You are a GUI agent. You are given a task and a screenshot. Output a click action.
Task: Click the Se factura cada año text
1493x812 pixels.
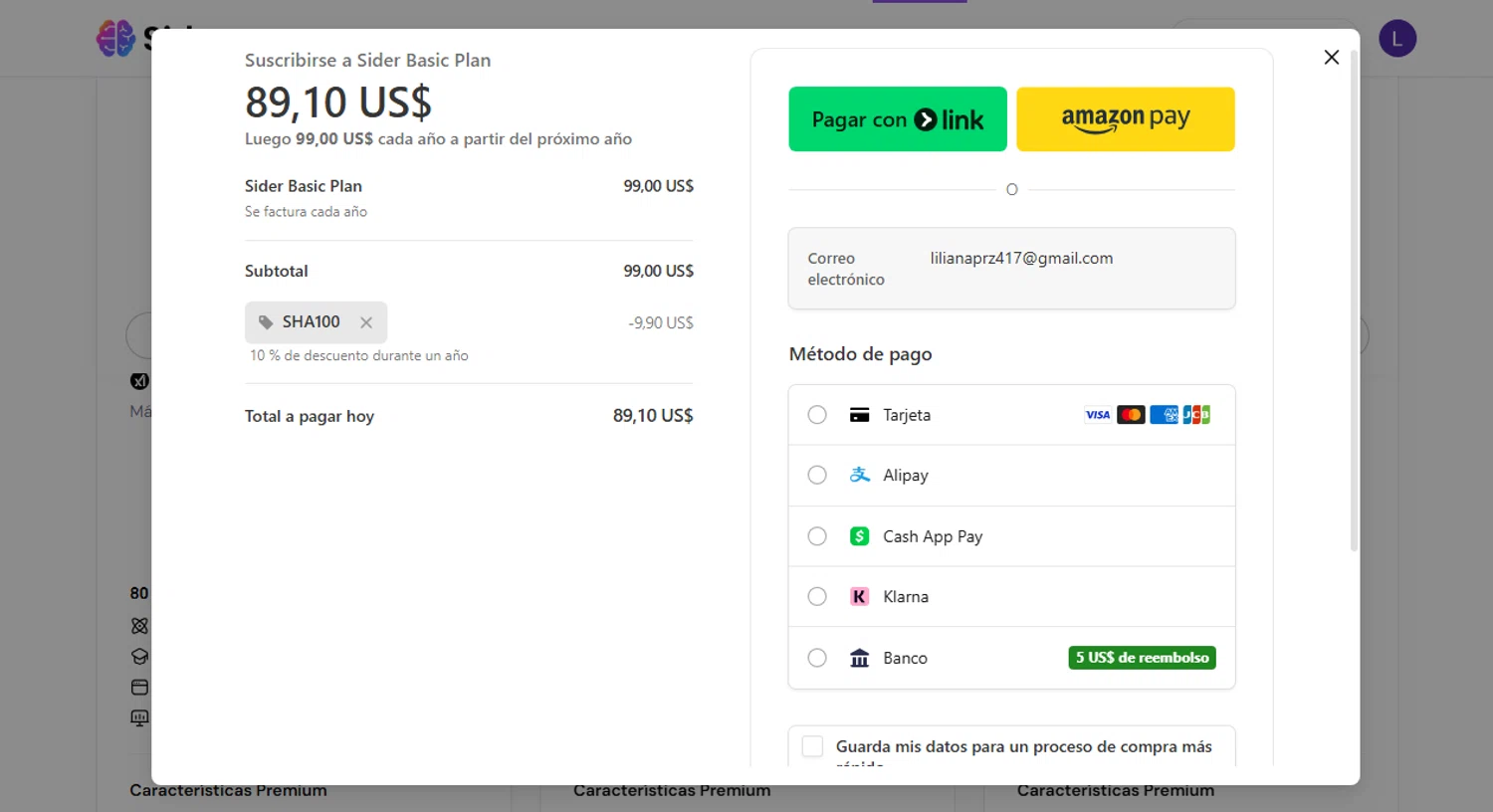coord(306,212)
